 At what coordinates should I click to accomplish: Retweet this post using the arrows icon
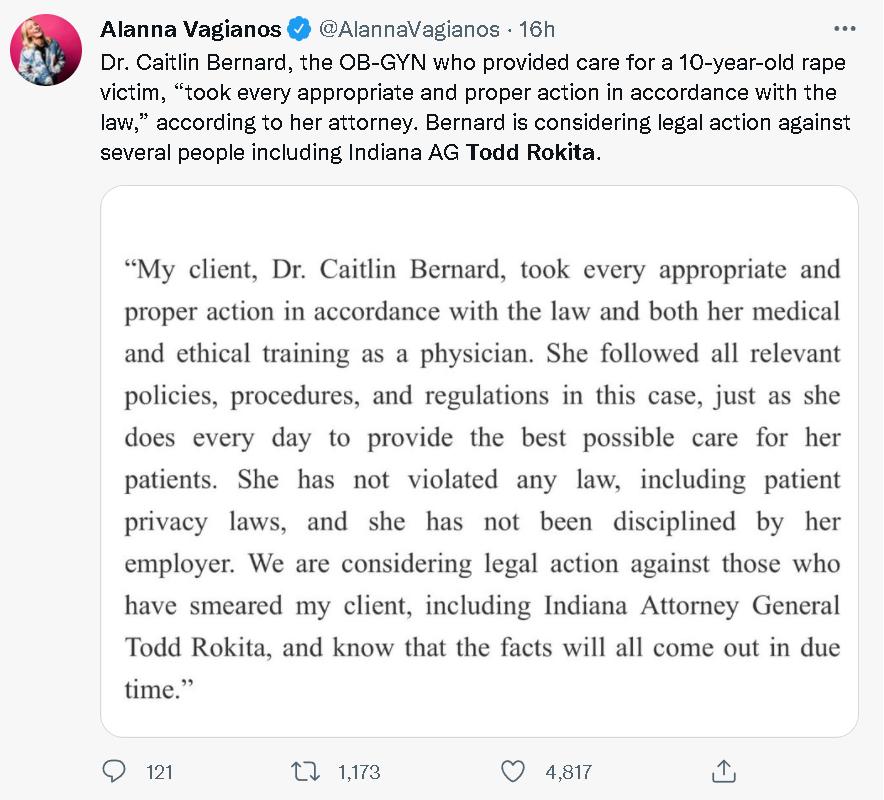(x=303, y=771)
